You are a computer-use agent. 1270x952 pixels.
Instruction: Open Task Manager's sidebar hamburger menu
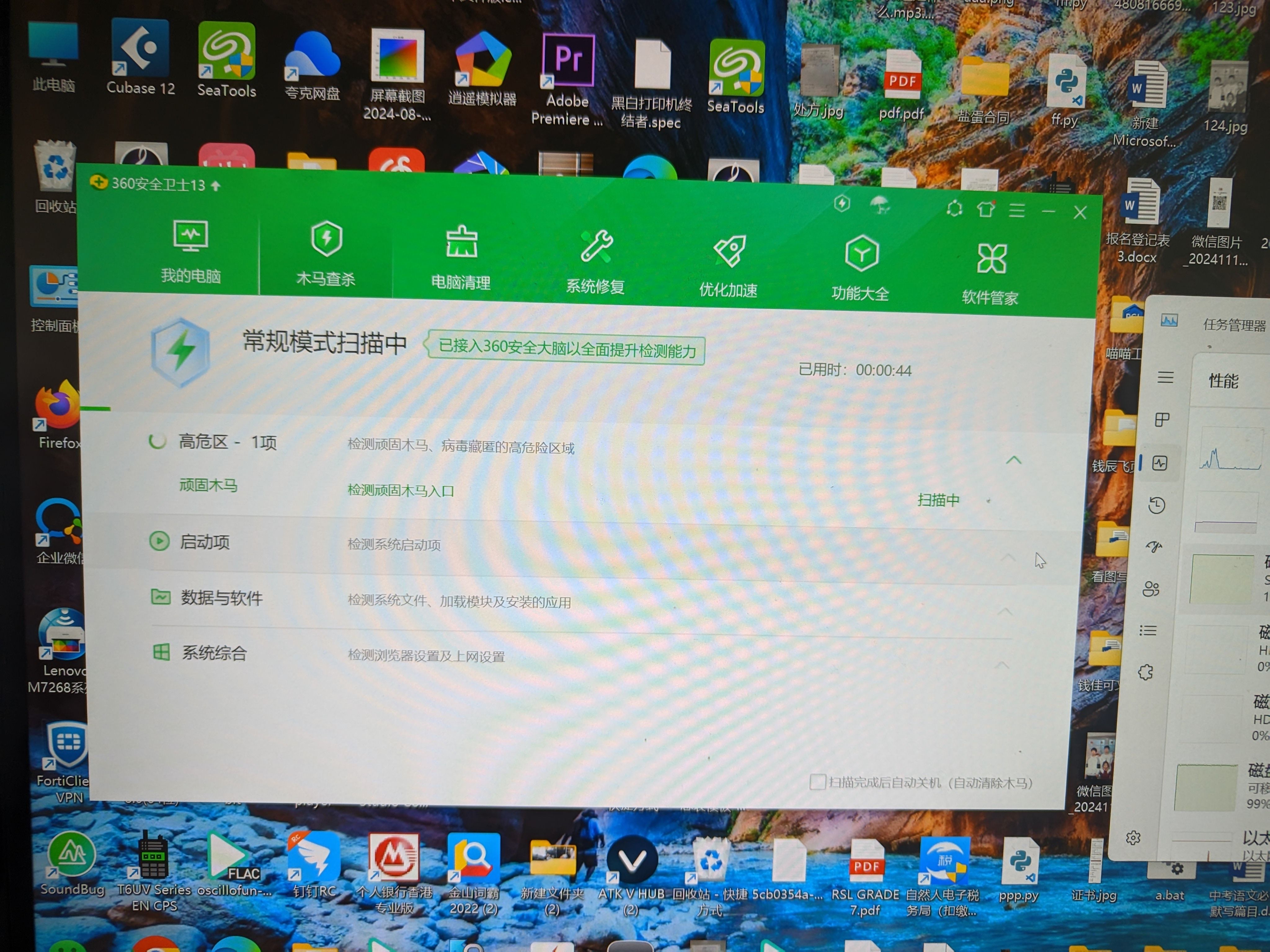point(1165,377)
